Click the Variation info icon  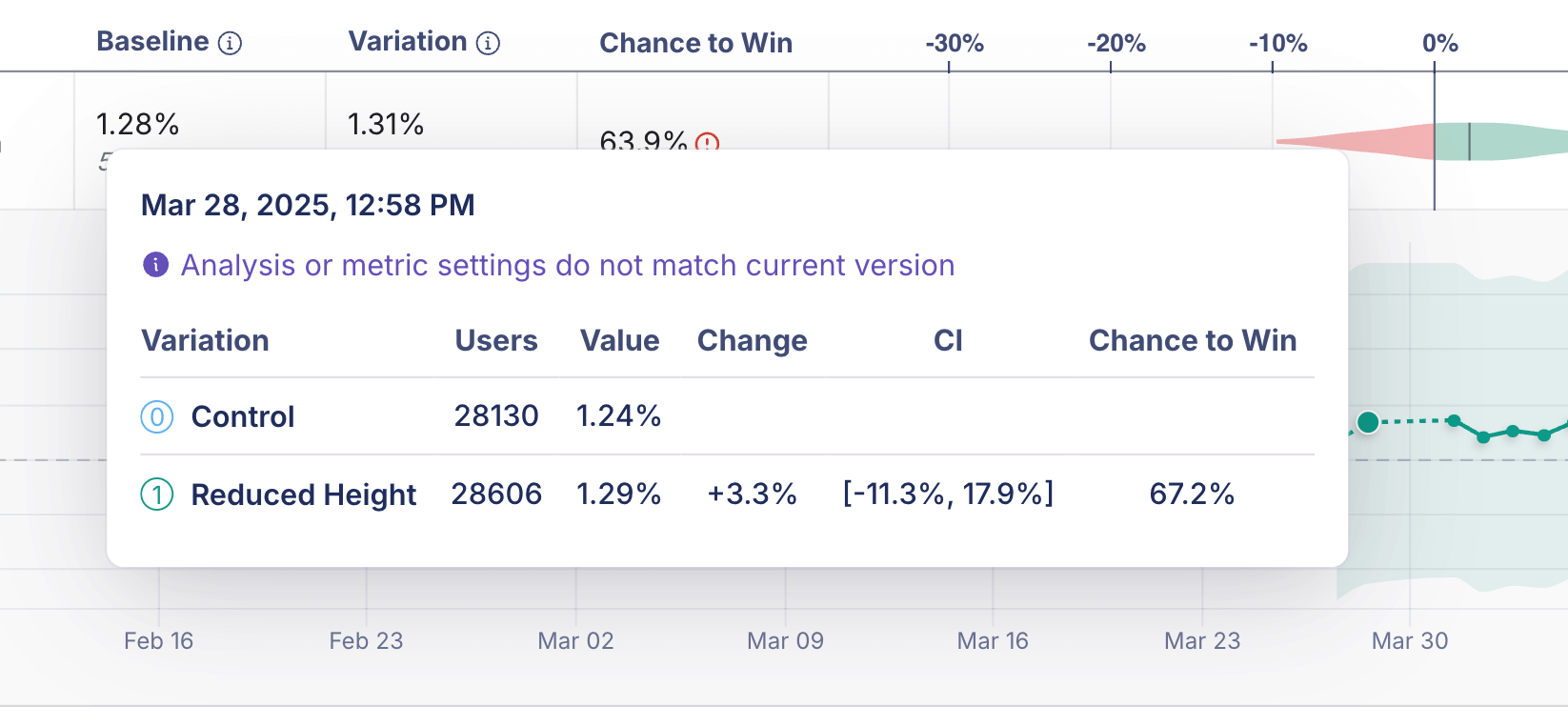coord(488,43)
